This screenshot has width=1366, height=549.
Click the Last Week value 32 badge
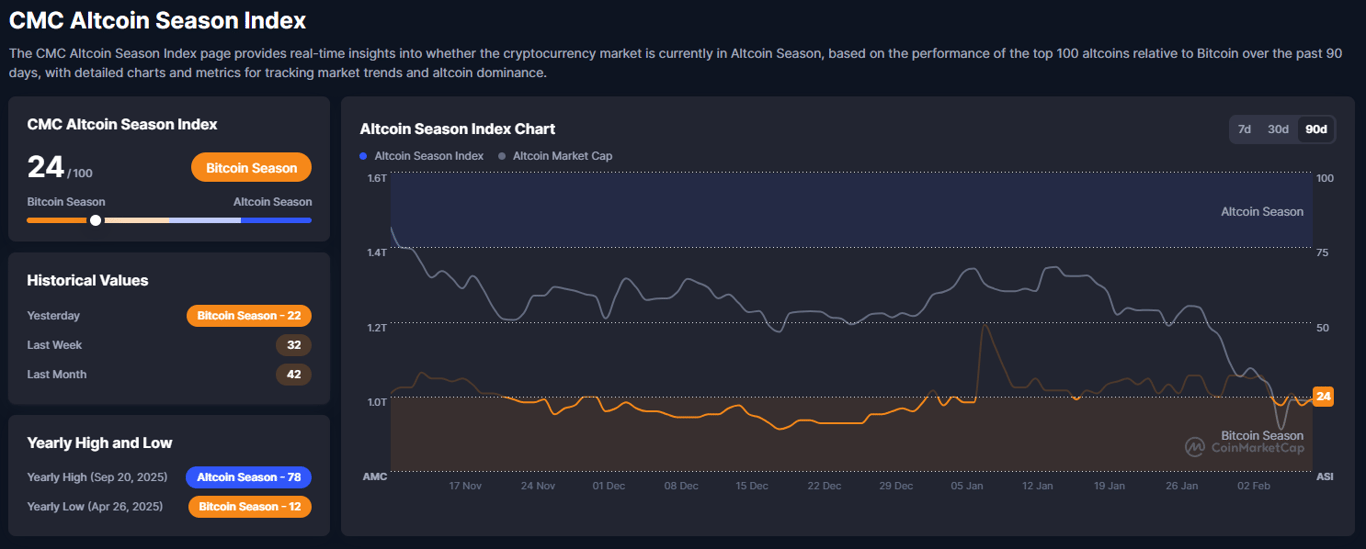click(294, 345)
